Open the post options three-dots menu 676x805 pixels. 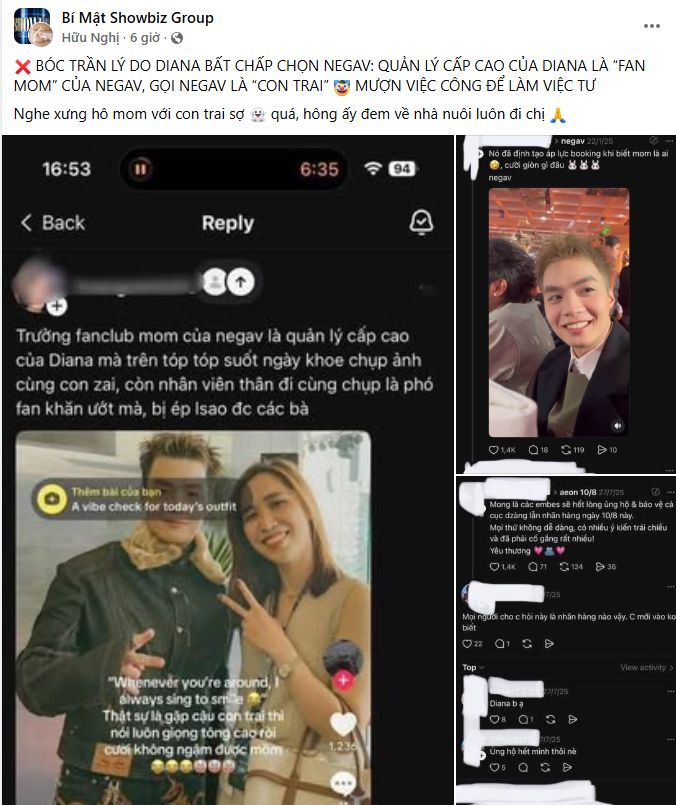tap(652, 26)
